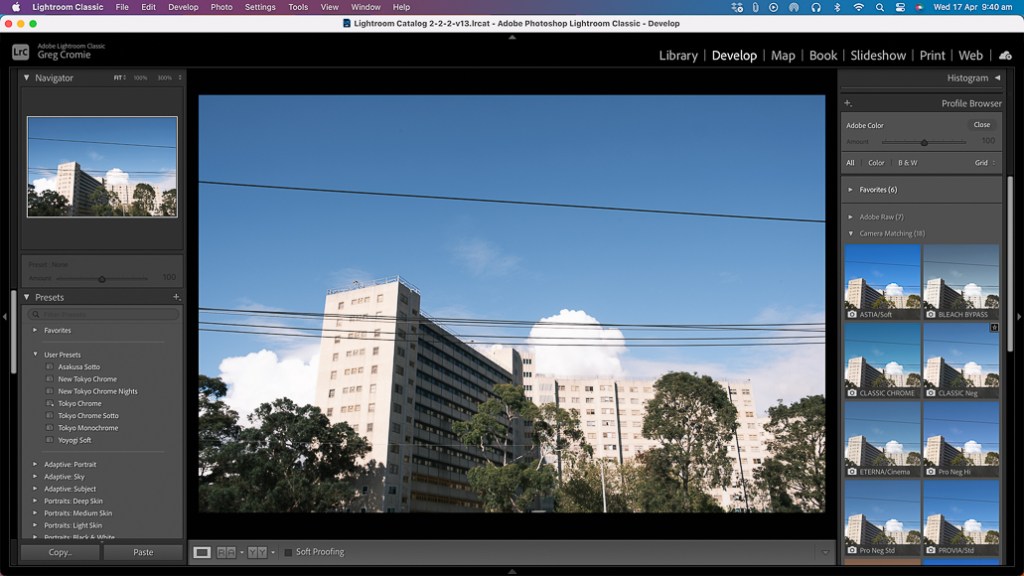1024x576 pixels.
Task: Filter profiles by B & W
Action: point(907,163)
